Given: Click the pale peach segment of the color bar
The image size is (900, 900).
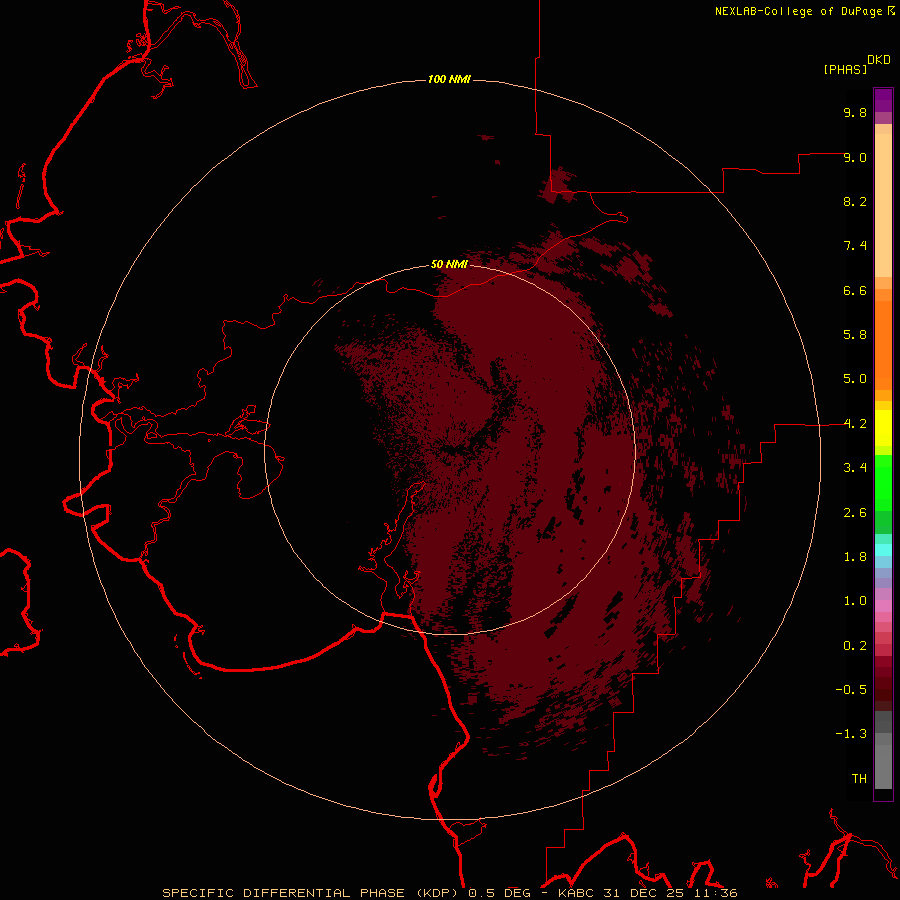Looking at the screenshot, I should point(883,205).
